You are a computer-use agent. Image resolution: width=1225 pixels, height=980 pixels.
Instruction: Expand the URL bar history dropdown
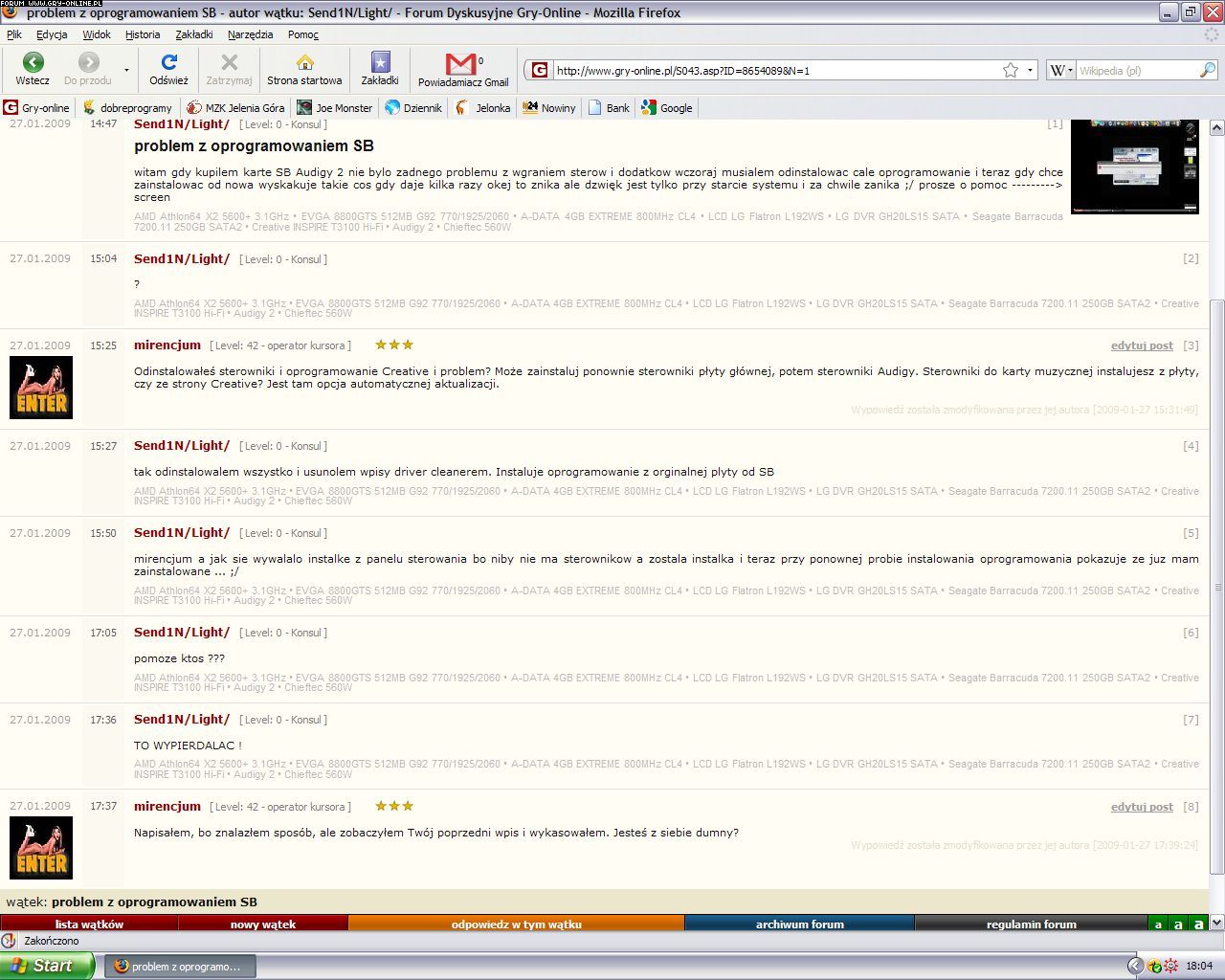(1031, 70)
